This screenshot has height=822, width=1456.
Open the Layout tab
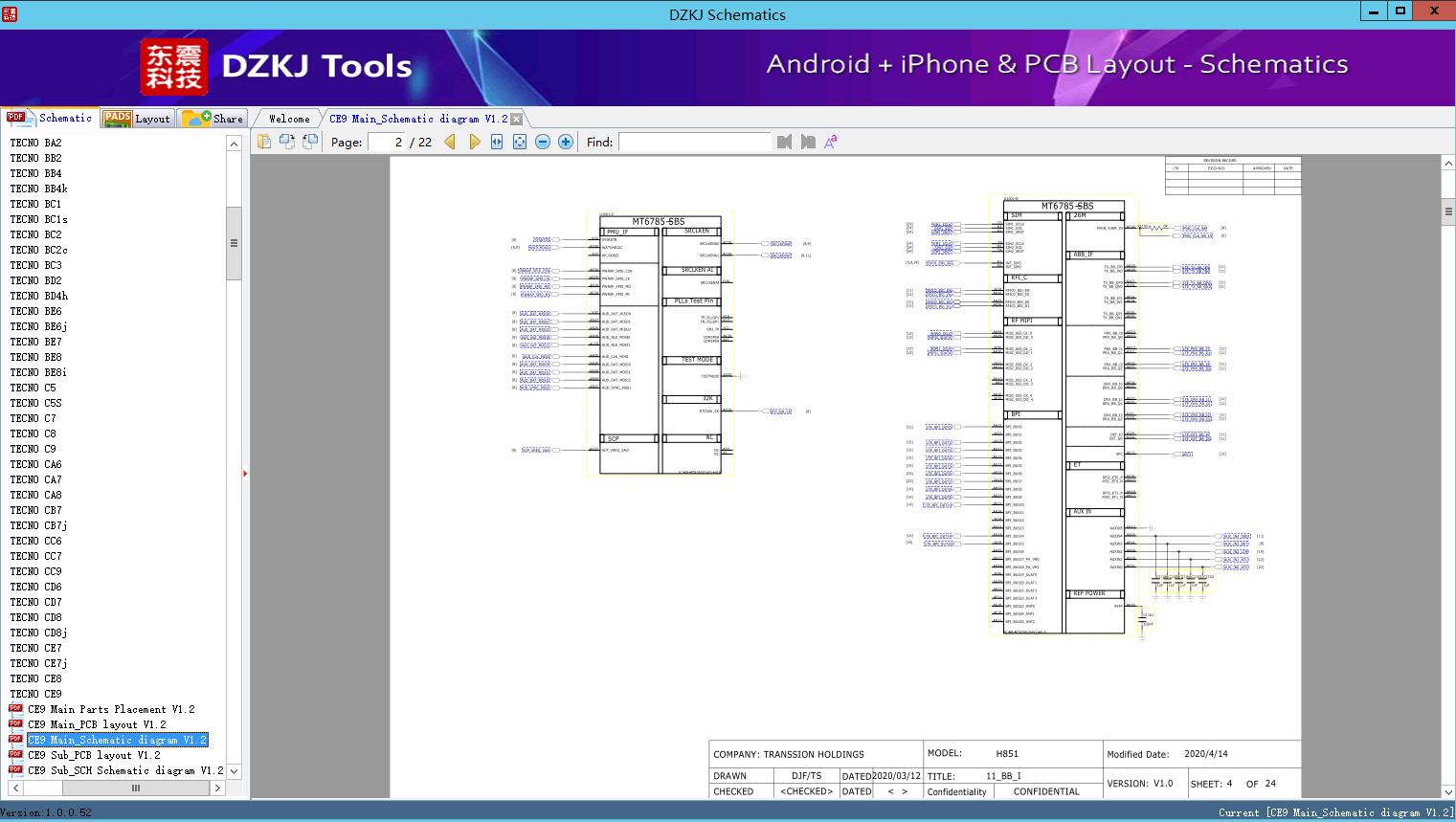click(x=138, y=119)
